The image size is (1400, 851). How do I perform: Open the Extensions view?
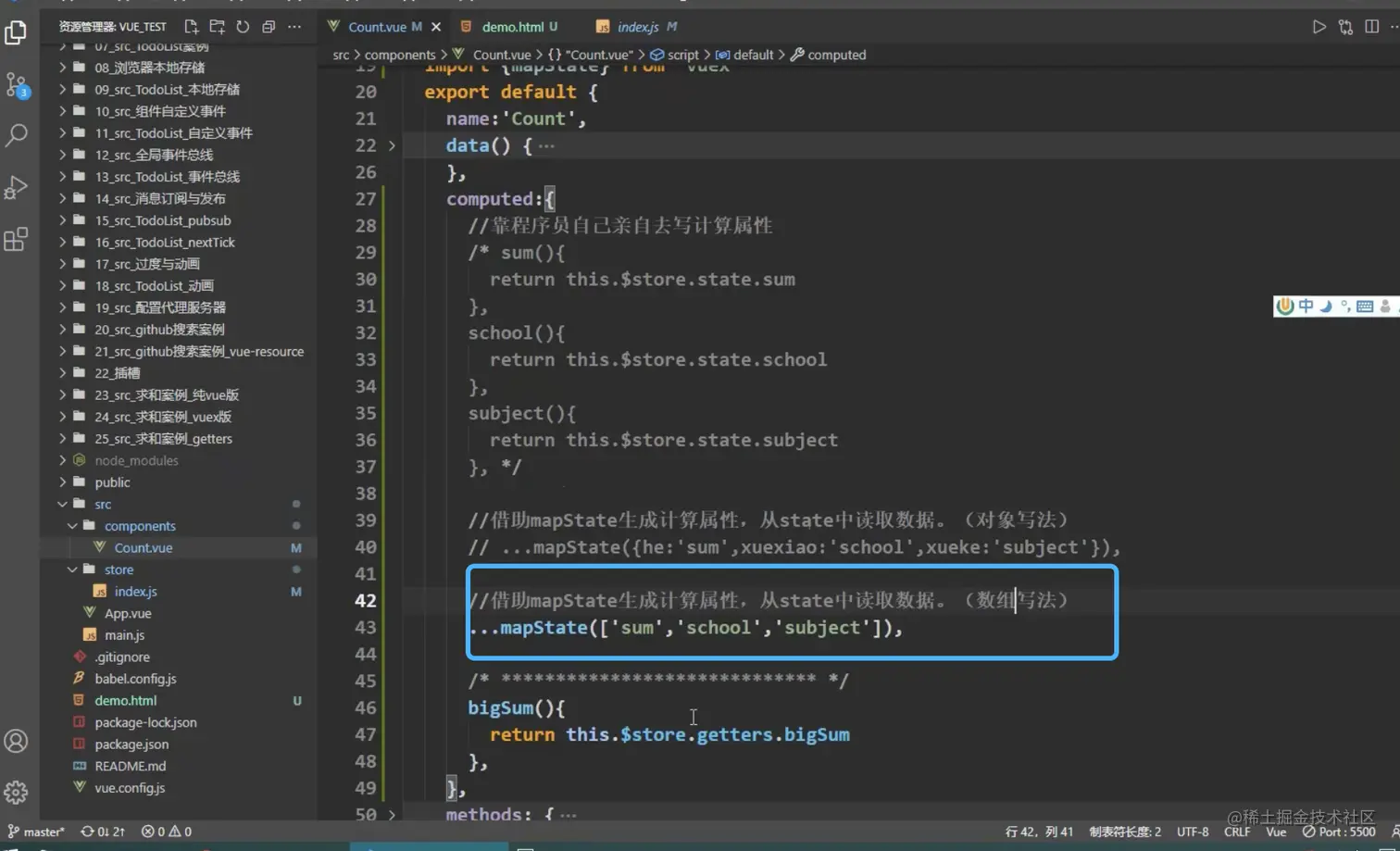(16, 240)
